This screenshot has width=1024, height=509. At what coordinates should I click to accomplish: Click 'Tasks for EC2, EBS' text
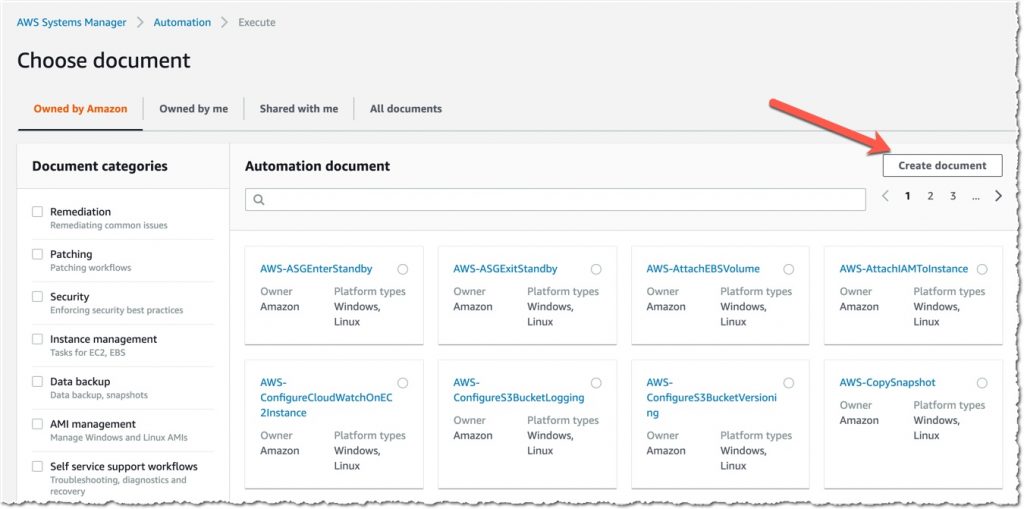(x=88, y=353)
